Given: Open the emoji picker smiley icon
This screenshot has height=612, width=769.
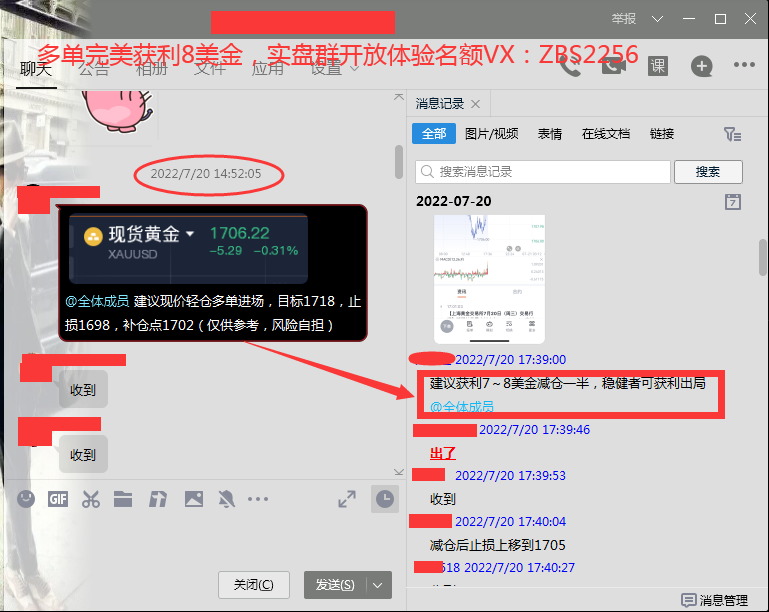Looking at the screenshot, I should click(x=26, y=499).
